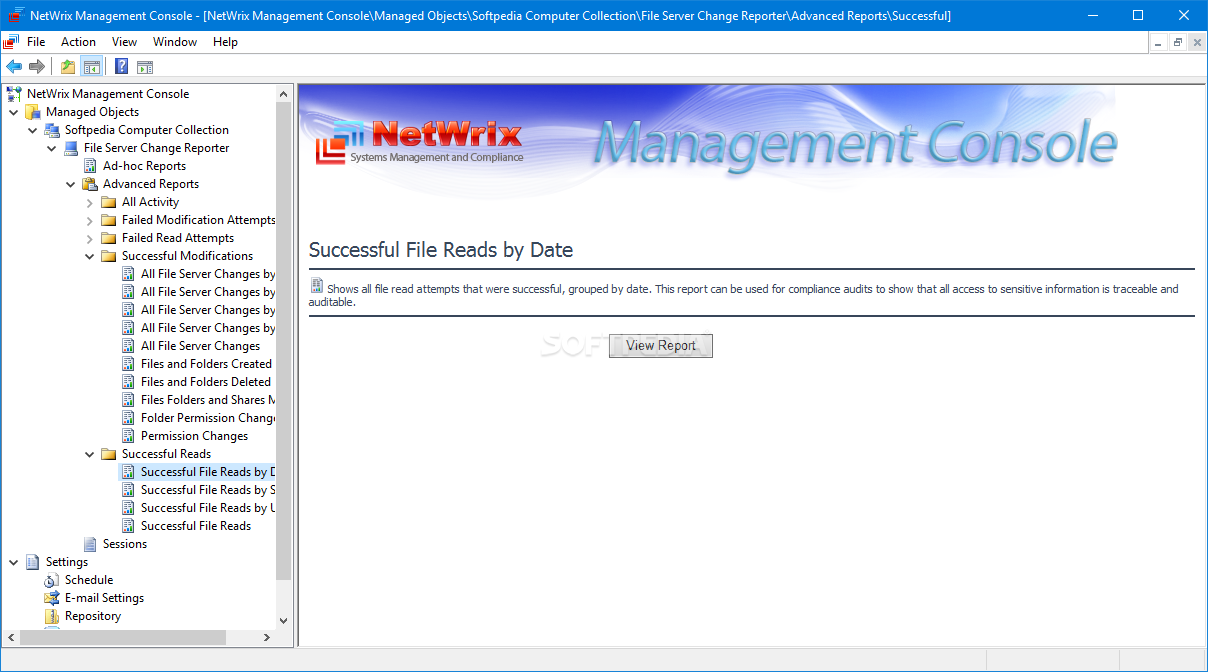Expand the Failed Read Attempts folder
1208x672 pixels.
(x=90, y=238)
